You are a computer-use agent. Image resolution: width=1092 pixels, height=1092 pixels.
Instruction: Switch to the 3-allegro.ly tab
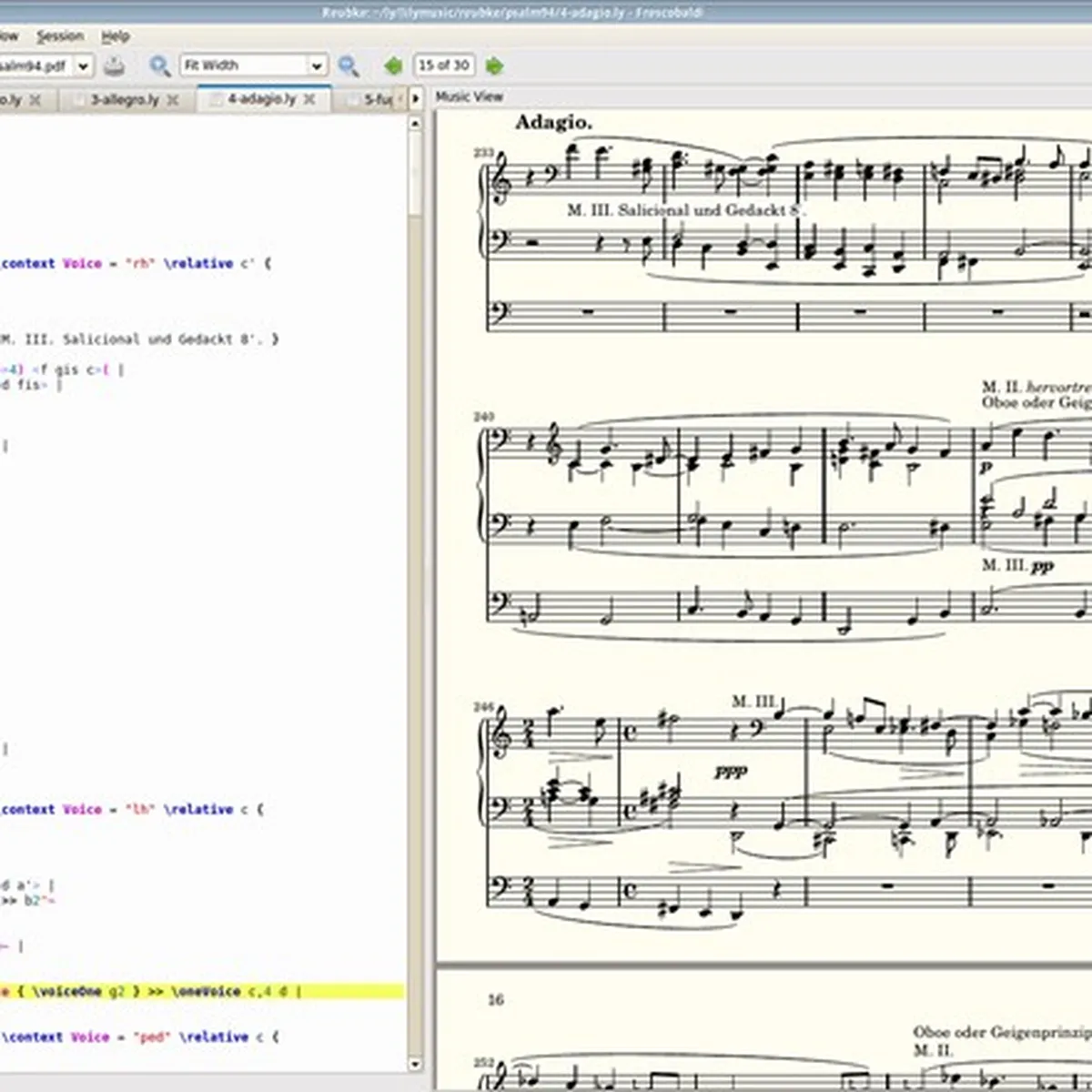[125, 99]
